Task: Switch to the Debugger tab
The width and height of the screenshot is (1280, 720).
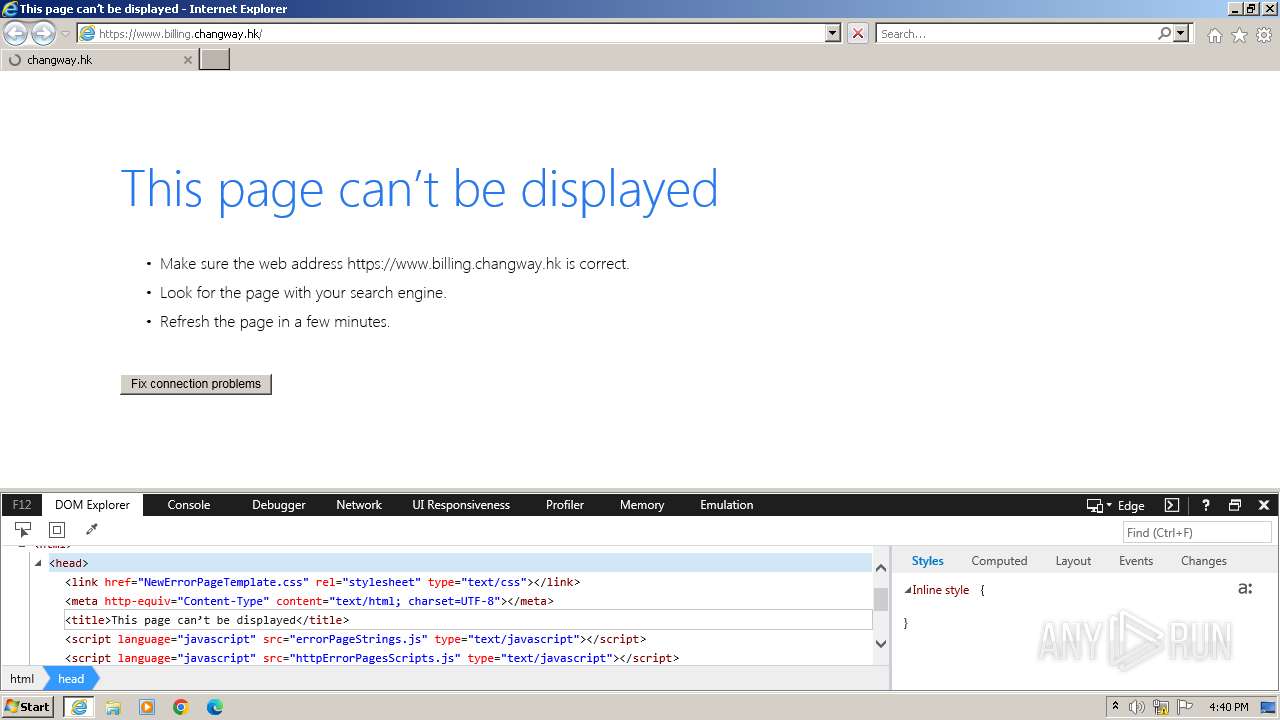Action: tap(279, 505)
